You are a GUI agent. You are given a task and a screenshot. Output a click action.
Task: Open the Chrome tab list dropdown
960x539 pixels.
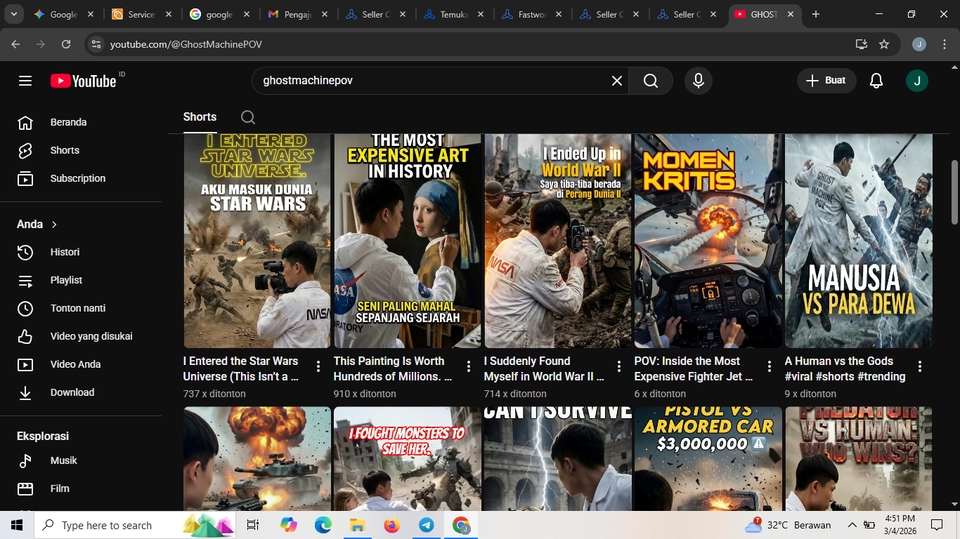pos(14,14)
